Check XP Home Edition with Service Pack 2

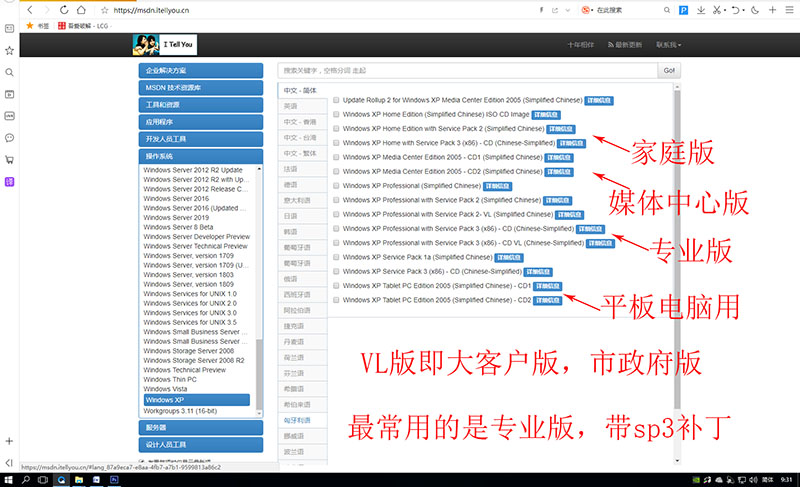pyautogui.click(x=336, y=129)
